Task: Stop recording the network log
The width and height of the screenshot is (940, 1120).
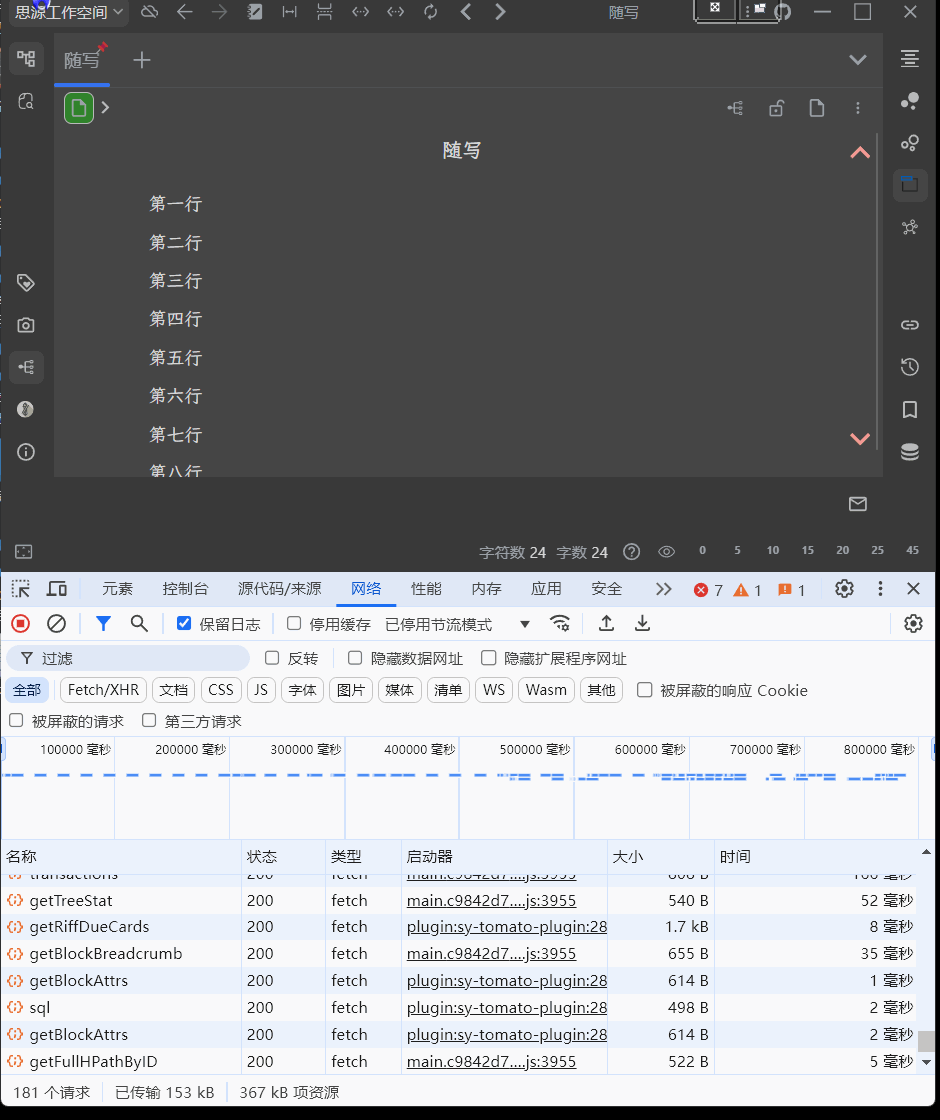Action: click(20, 623)
